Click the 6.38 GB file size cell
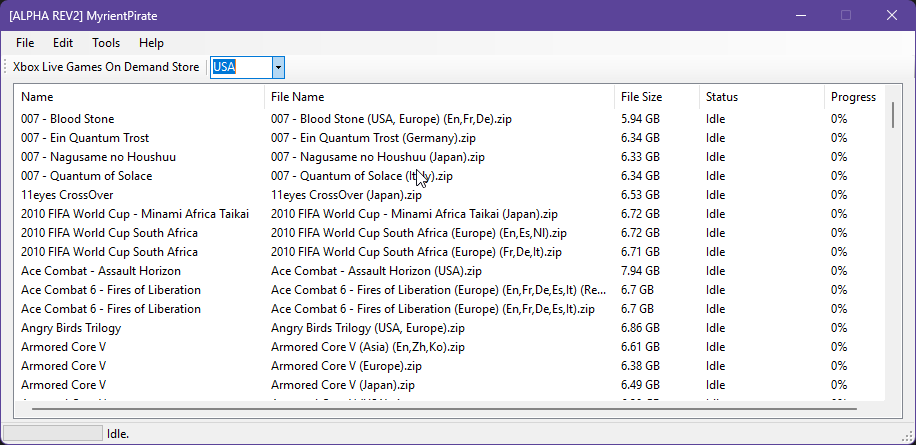 [x=640, y=366]
